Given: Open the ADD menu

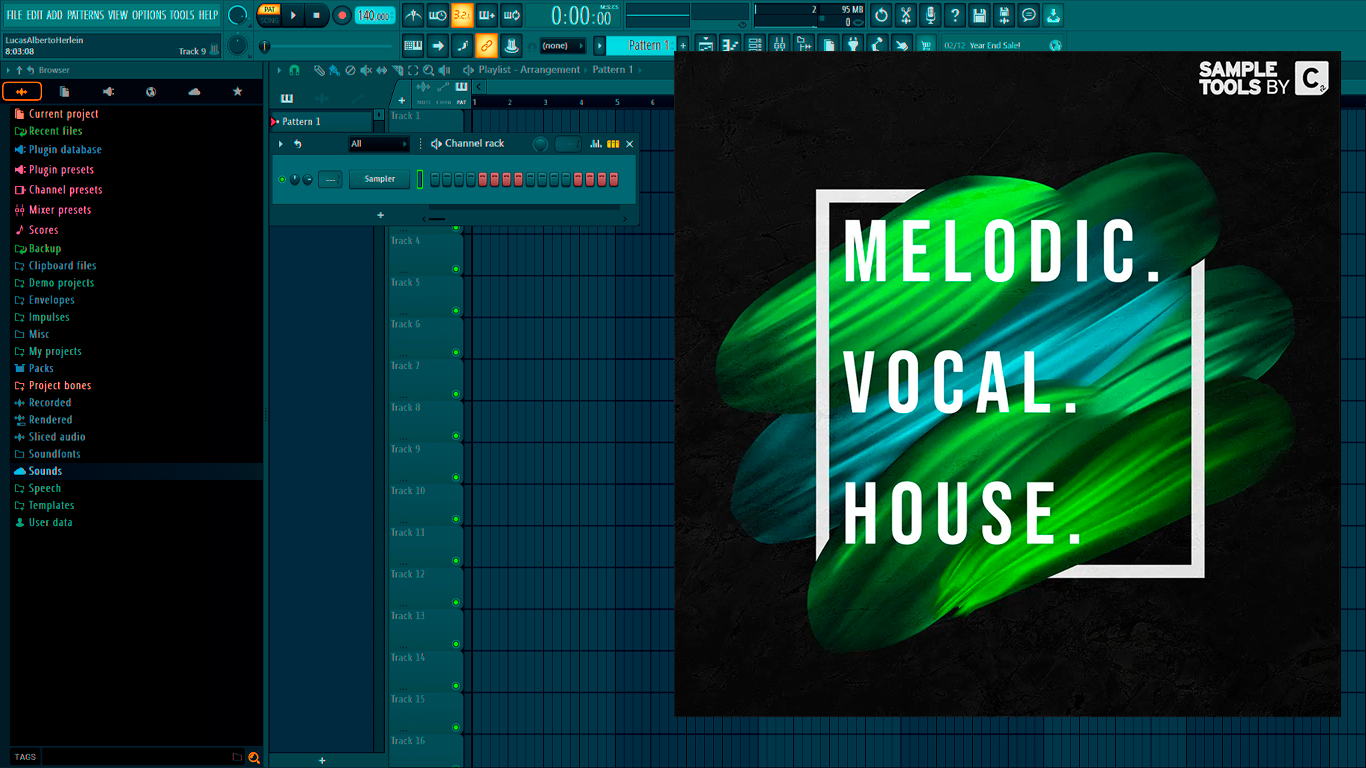Looking at the screenshot, I should click(x=54, y=15).
